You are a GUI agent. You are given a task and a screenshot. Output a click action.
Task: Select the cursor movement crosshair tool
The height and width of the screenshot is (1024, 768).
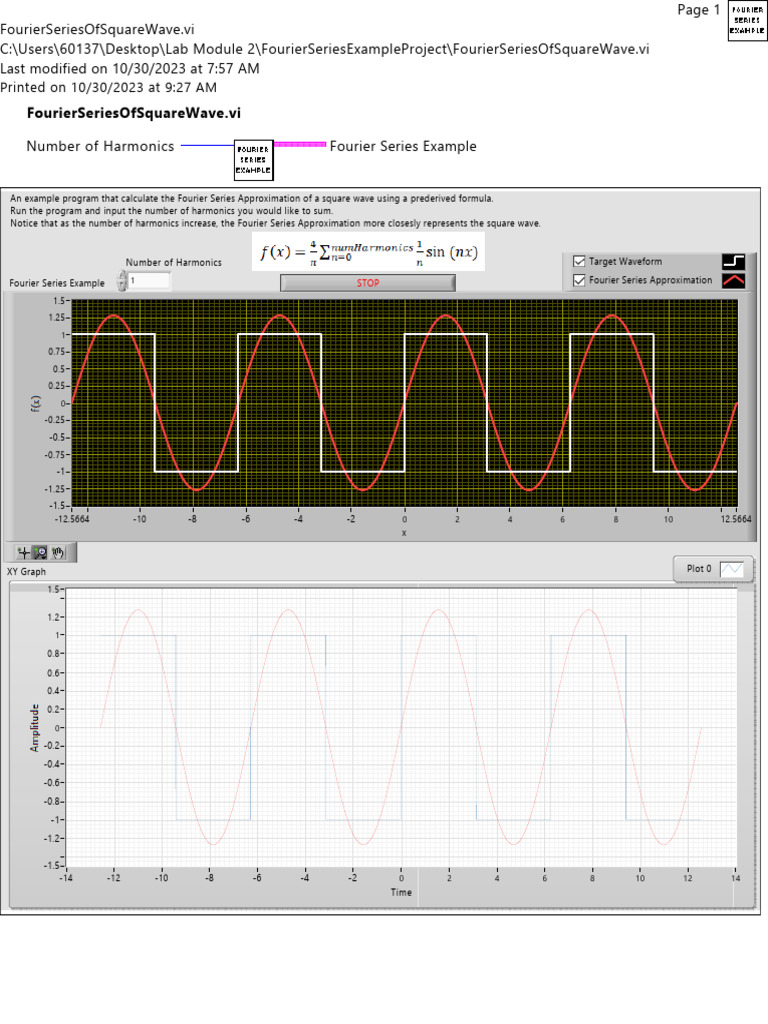(24, 552)
